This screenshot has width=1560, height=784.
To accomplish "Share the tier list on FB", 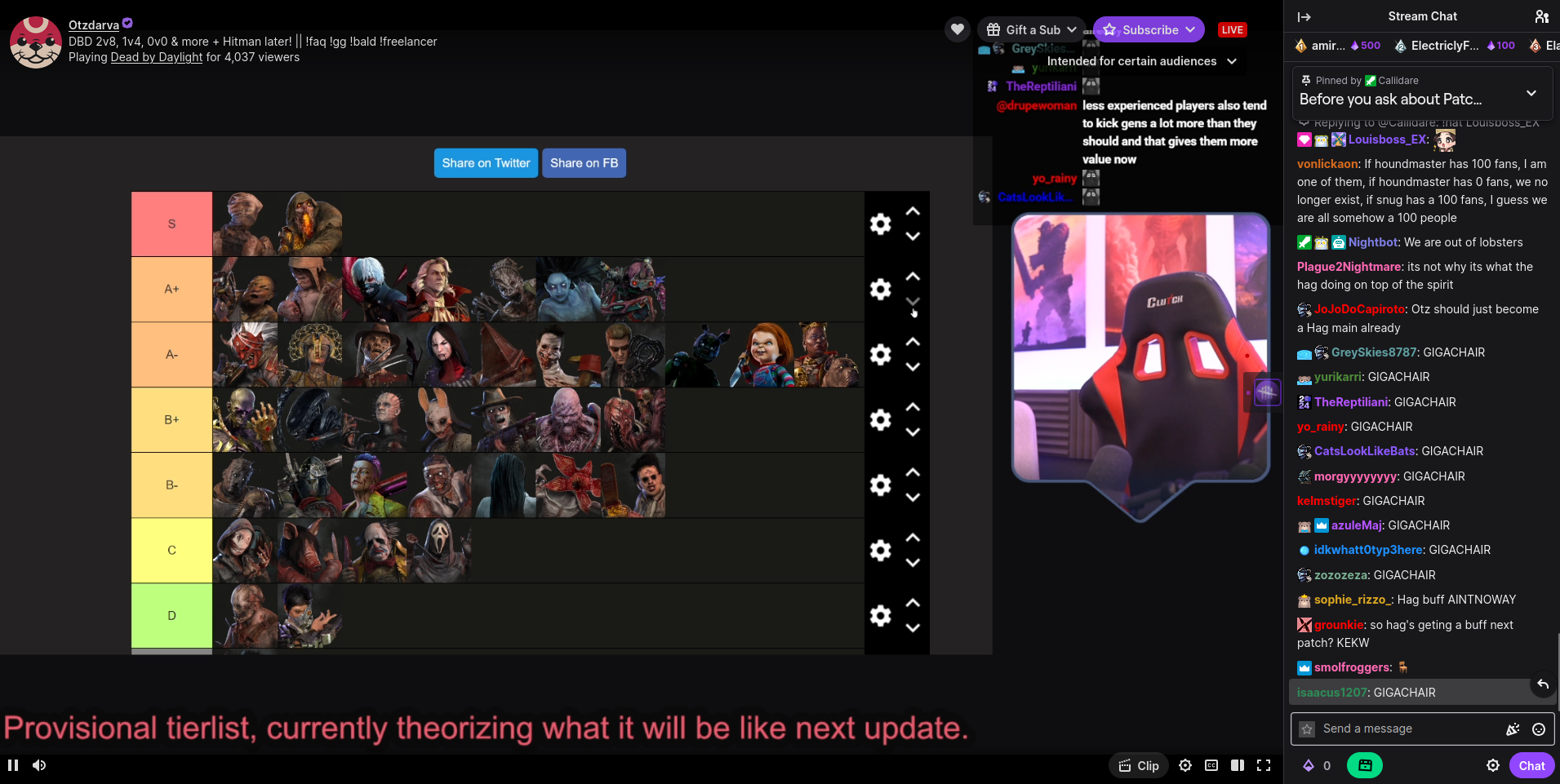I will (x=584, y=163).
